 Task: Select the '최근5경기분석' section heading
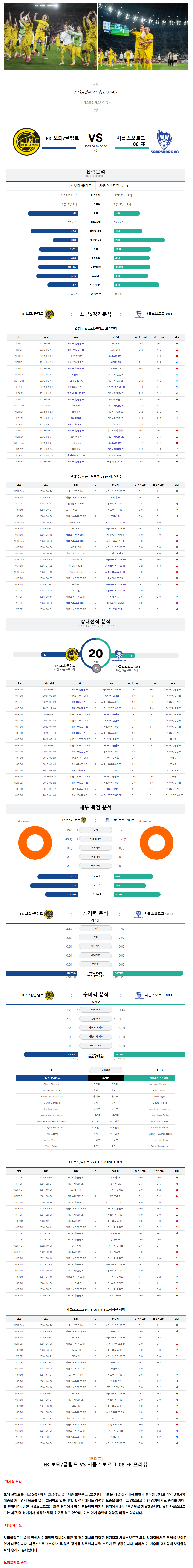[96, 314]
